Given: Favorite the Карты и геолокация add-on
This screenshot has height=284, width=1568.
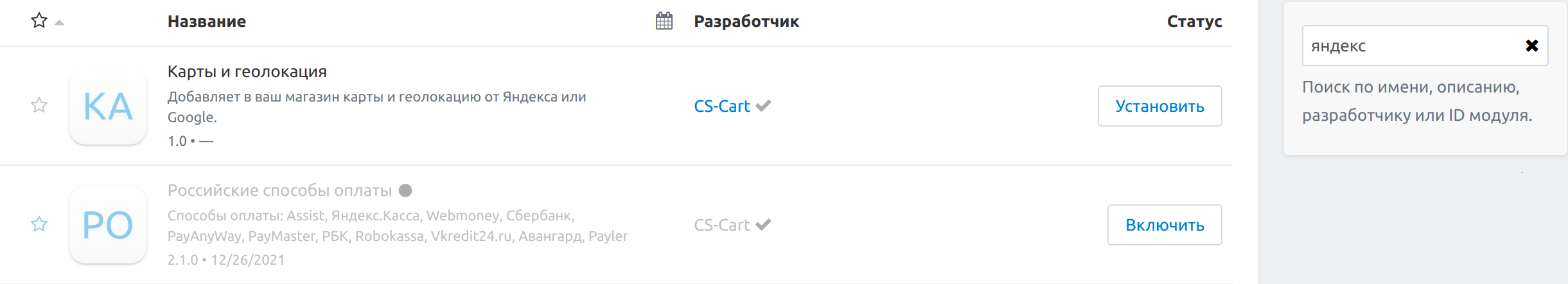Looking at the screenshot, I should (39, 105).
